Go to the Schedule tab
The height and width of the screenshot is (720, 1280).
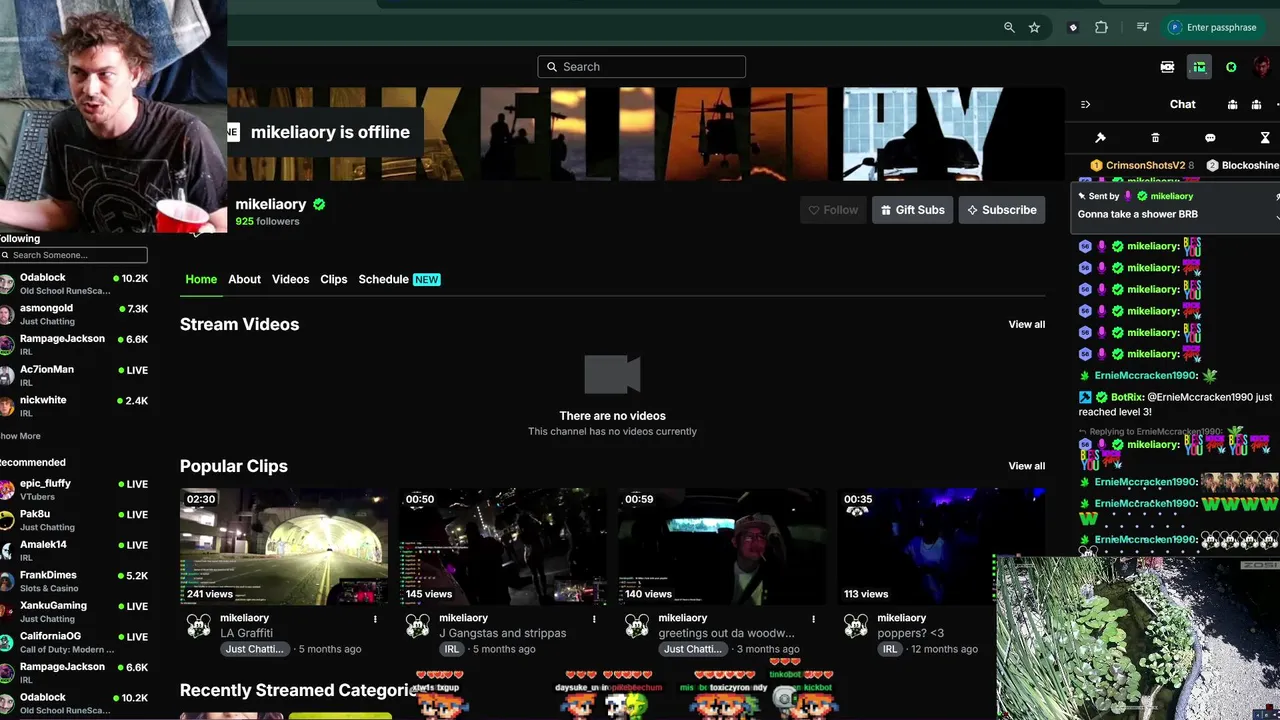399,279
